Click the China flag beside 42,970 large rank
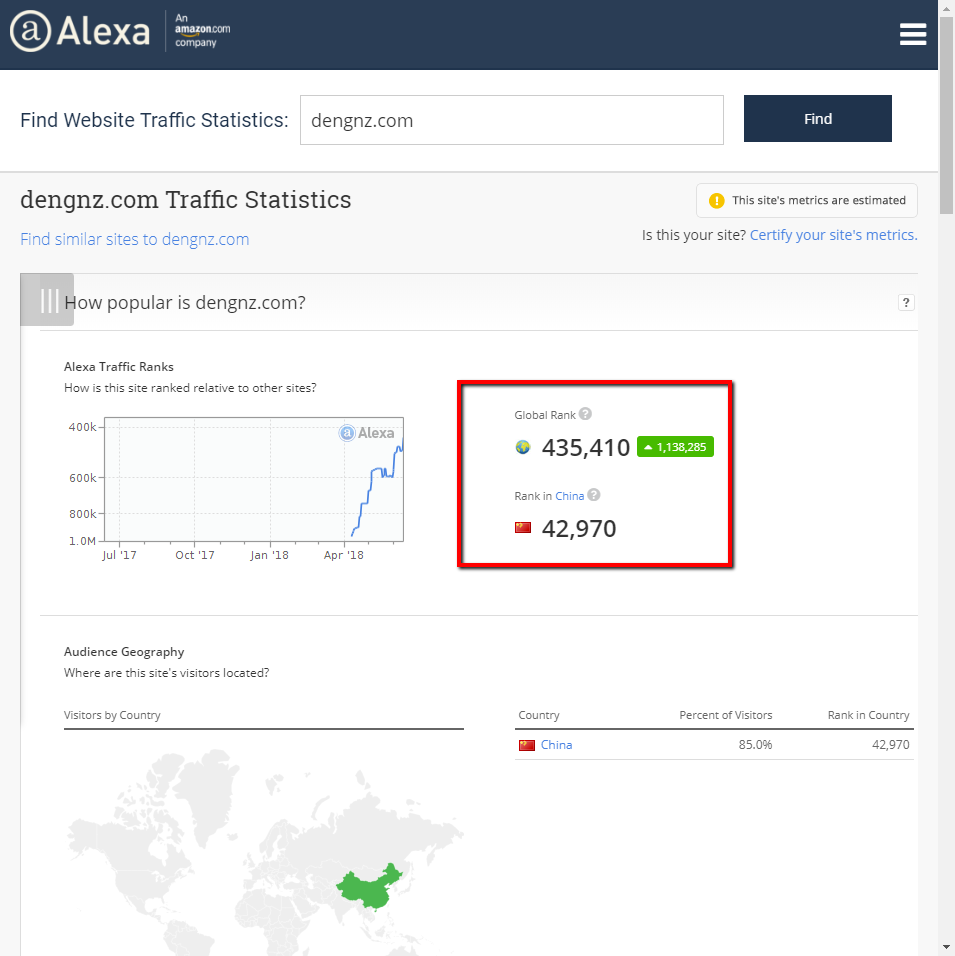 pyautogui.click(x=523, y=527)
